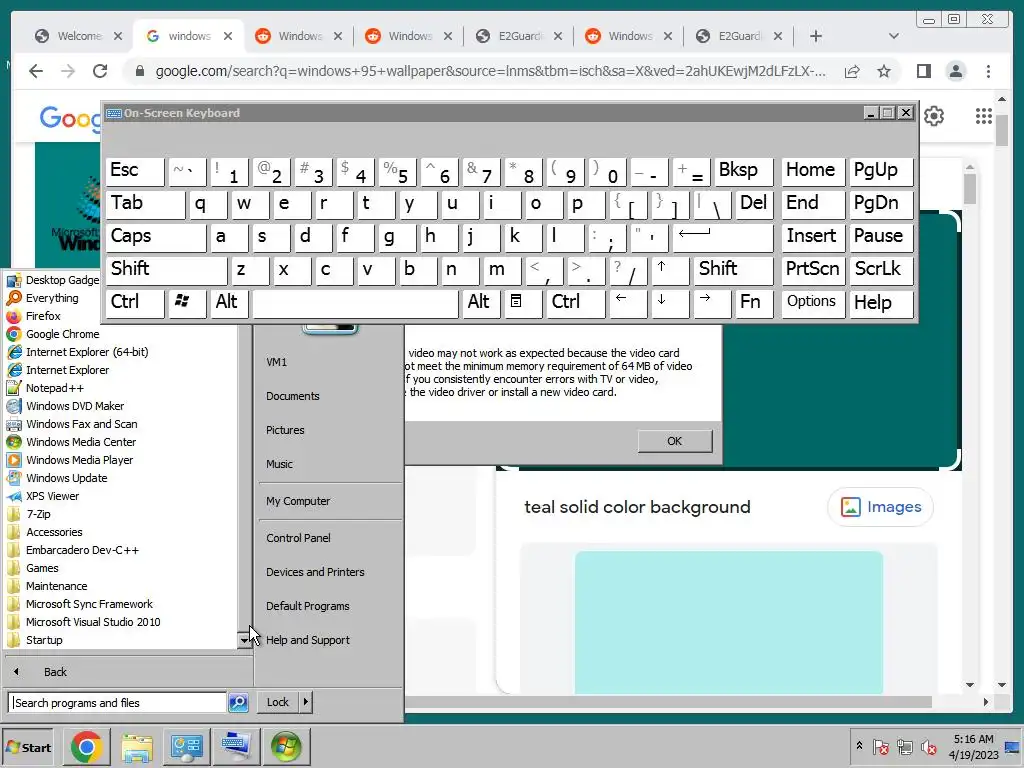Select the teal solid color thumbnail
This screenshot has width=1024, height=768.
tap(729, 622)
